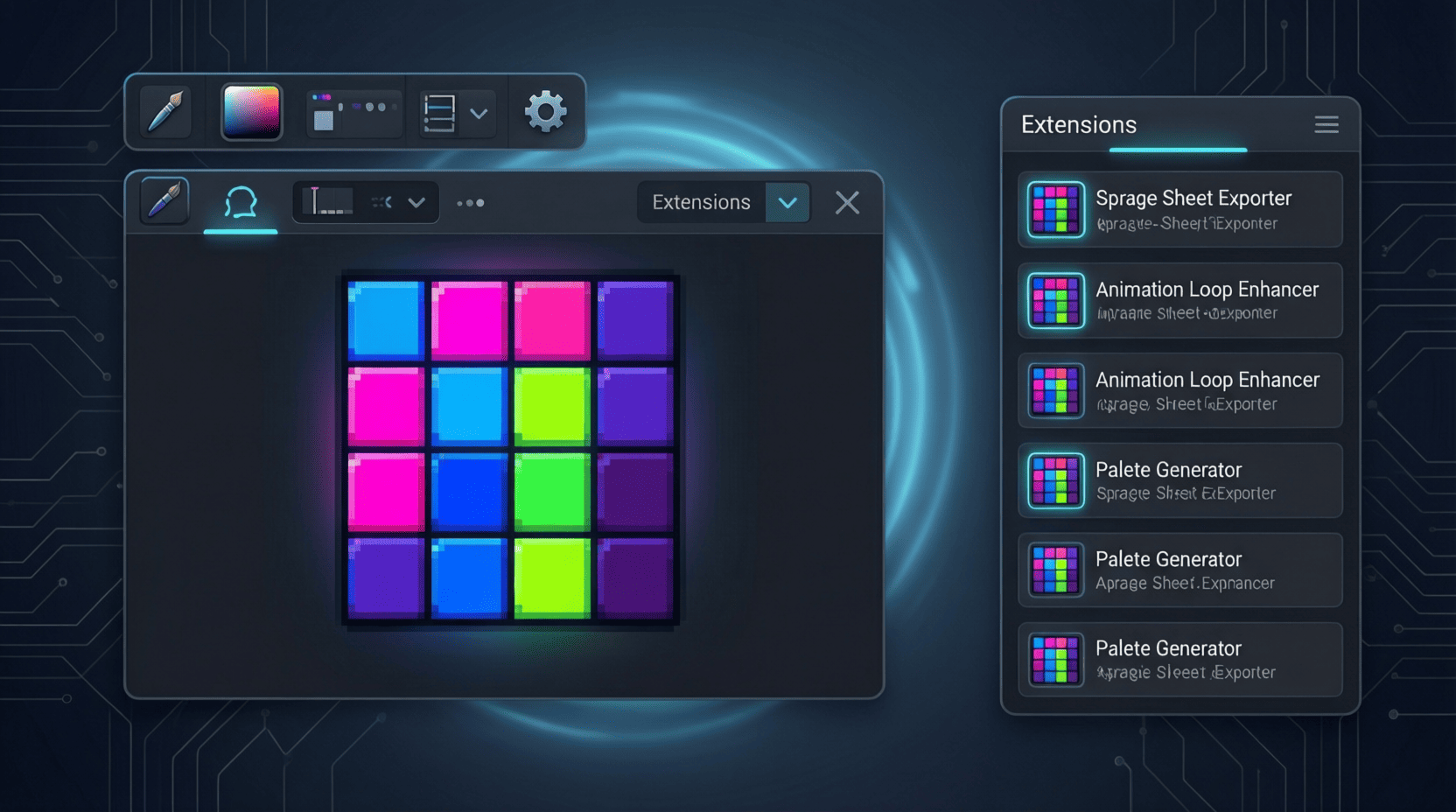1456x812 pixels.
Task: Click the first Animation Loop Enhancer icon
Action: point(1056,301)
